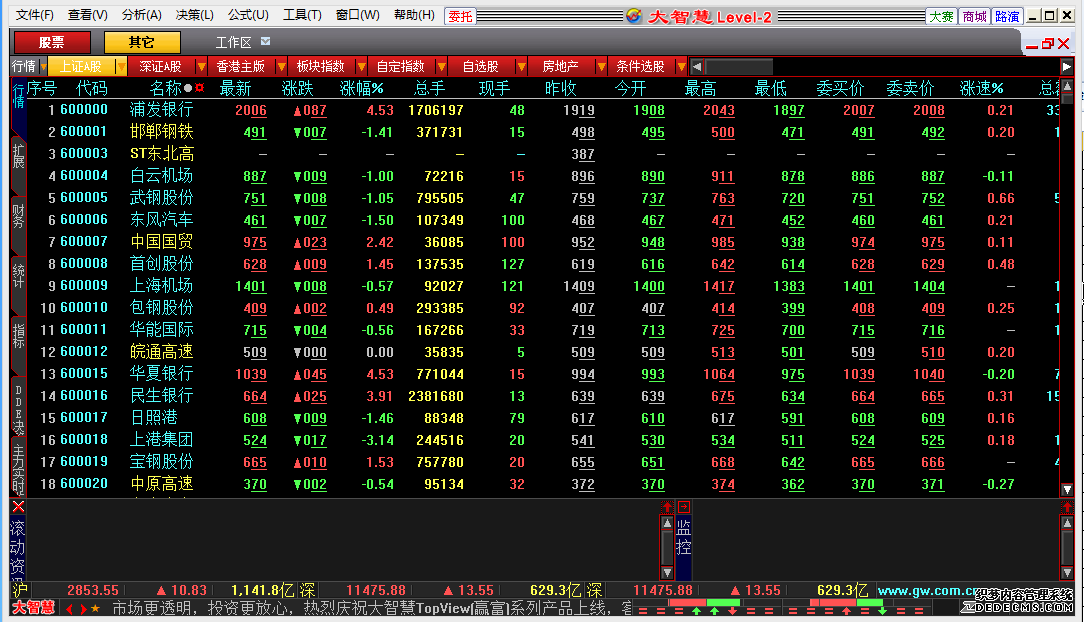The image size is (1084, 622).
Task: Click the red up arrow at far-right panel
Action: click(1067, 507)
